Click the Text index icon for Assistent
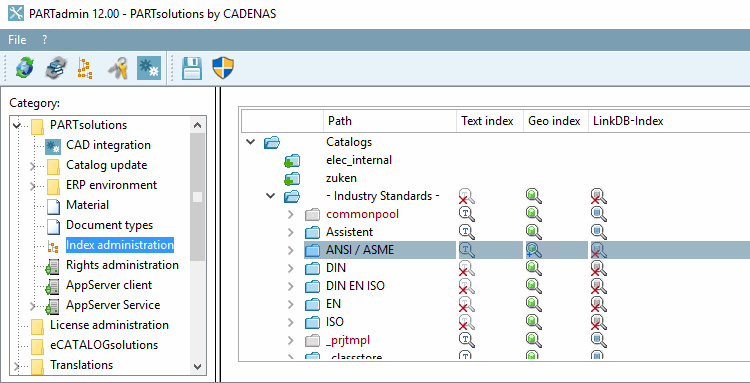 click(466, 232)
